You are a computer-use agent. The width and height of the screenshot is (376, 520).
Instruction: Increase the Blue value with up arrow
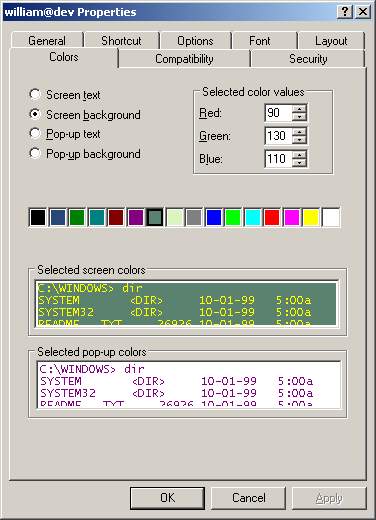299,155
